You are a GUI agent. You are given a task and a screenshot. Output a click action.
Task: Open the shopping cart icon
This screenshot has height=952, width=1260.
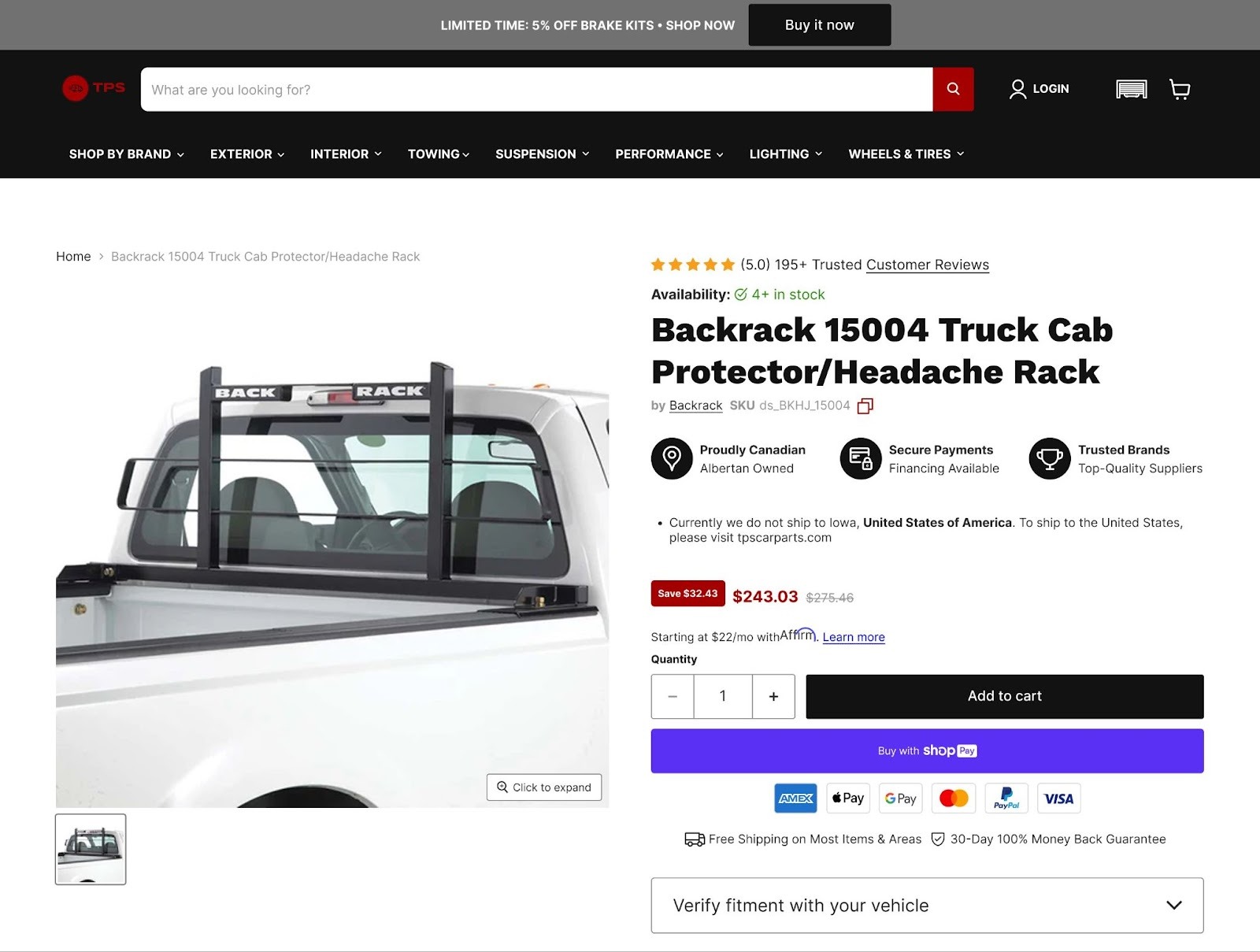pos(1180,89)
